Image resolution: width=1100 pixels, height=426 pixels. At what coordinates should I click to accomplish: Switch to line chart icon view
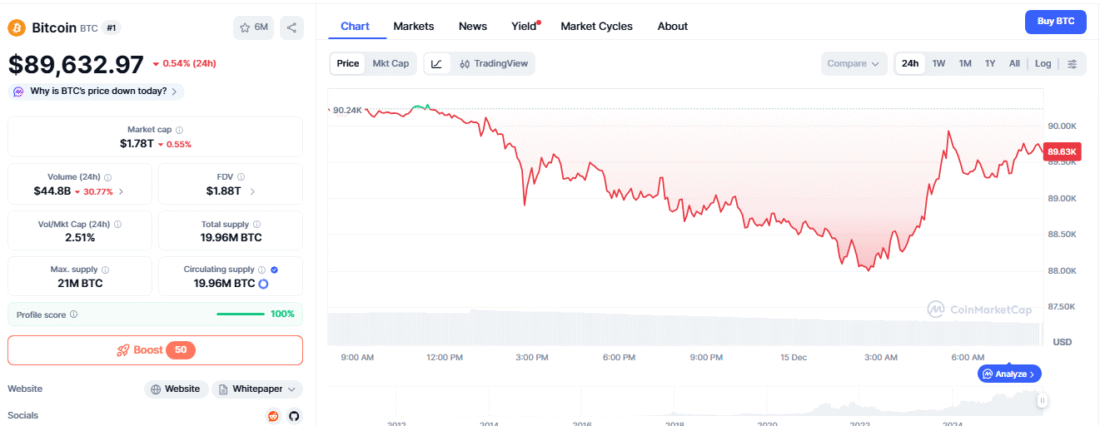(436, 64)
